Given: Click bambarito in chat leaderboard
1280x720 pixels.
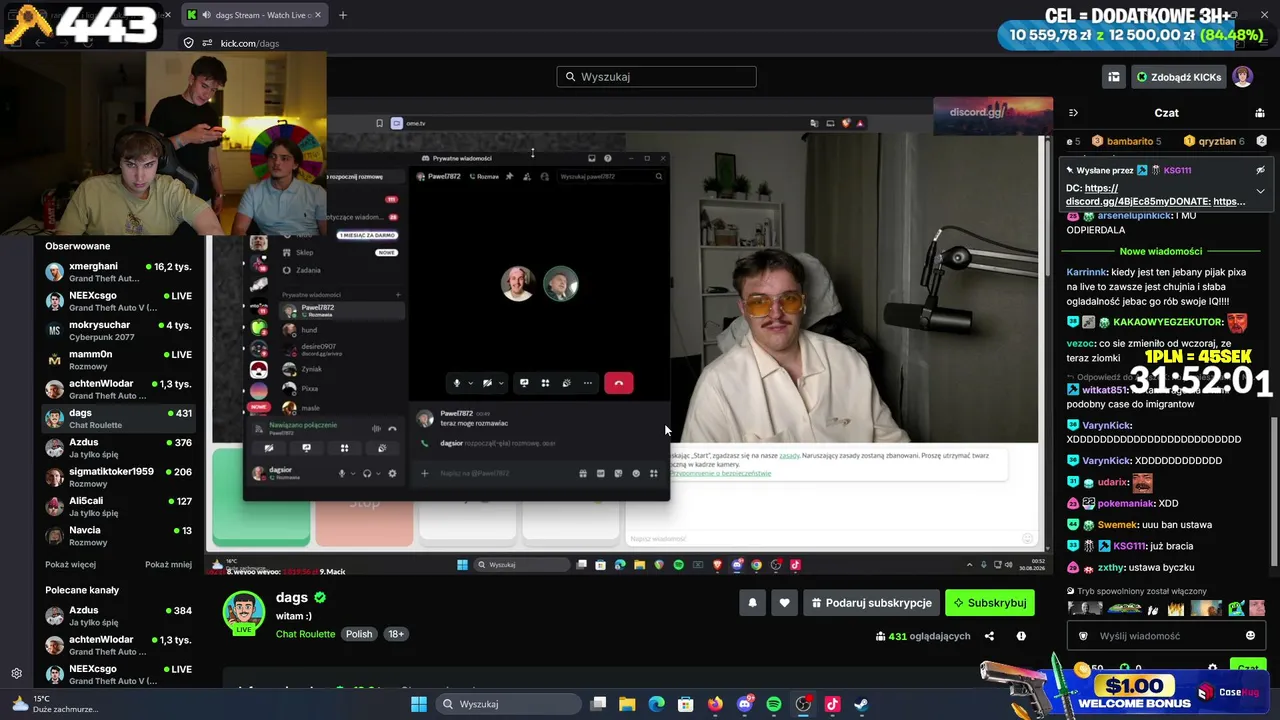Looking at the screenshot, I should [1129, 141].
